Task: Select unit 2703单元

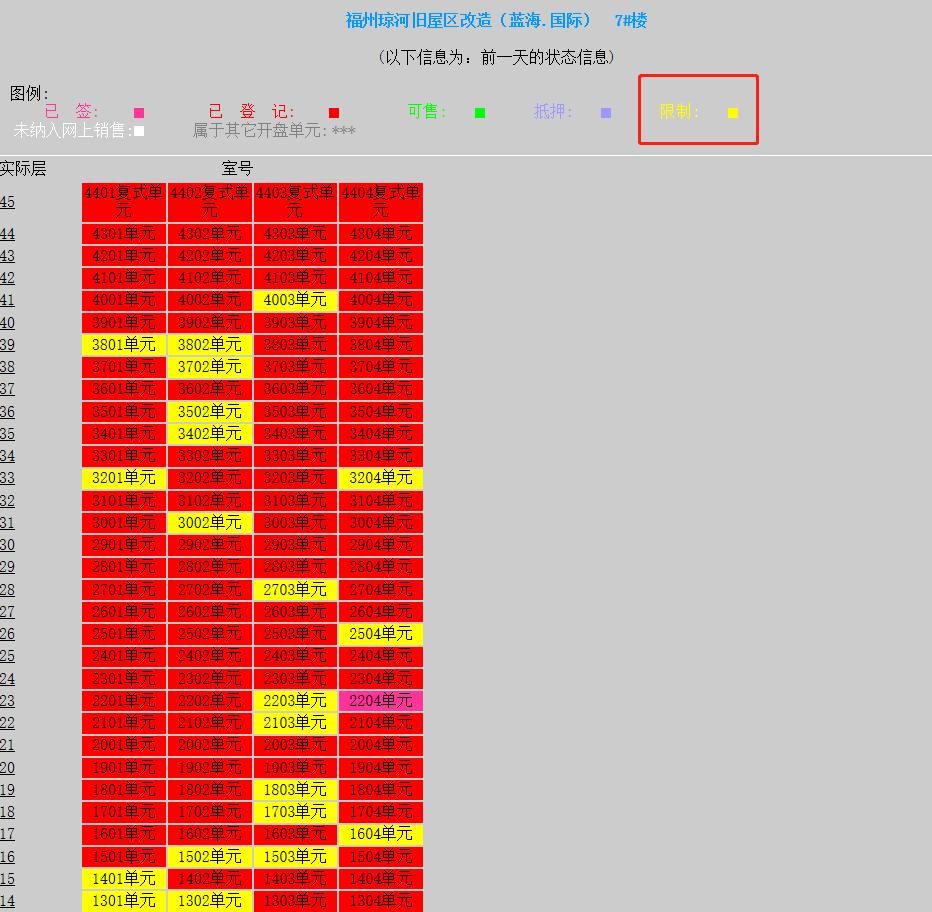Action: 294,589
